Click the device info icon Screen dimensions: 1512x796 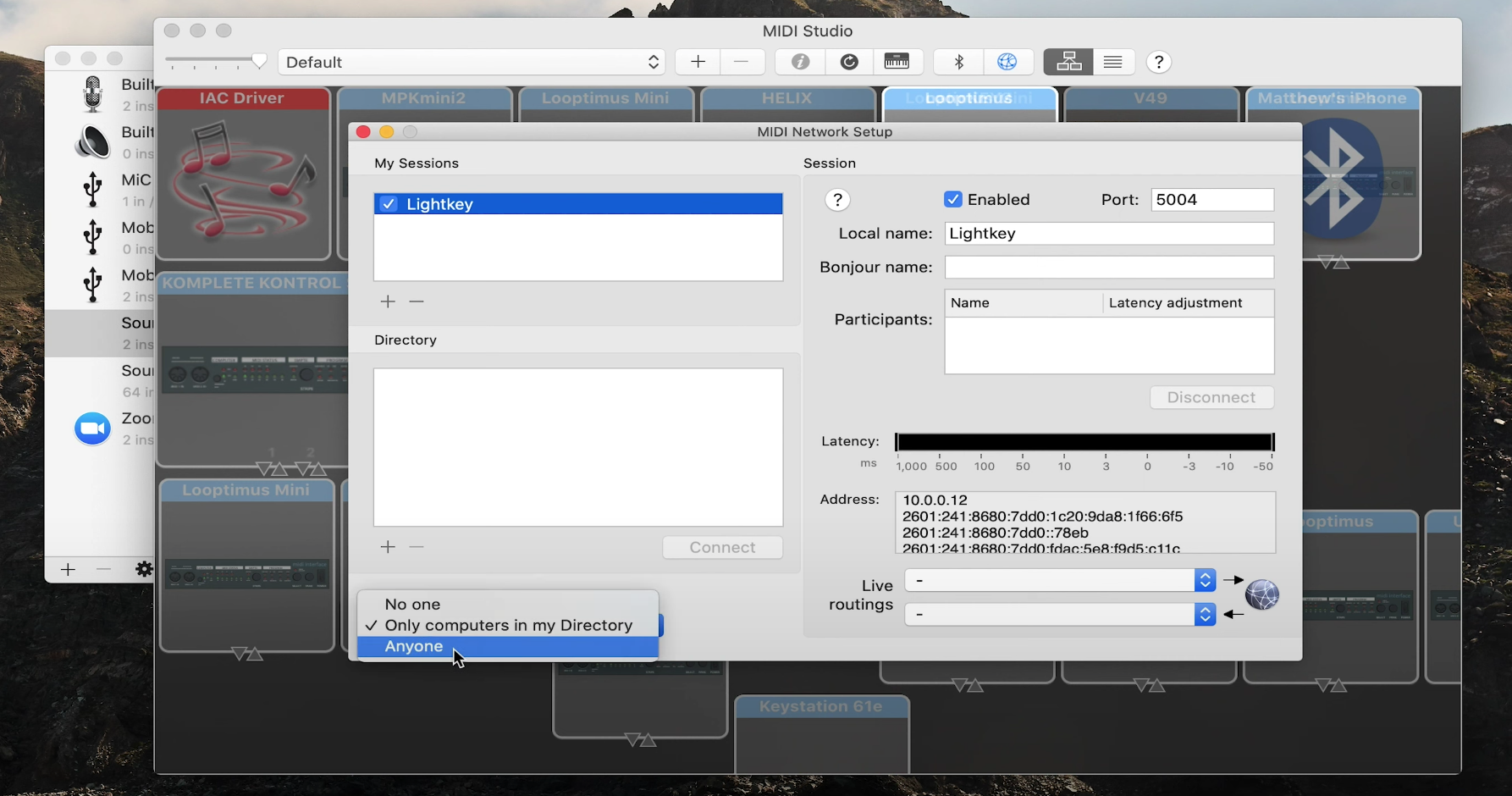coord(800,62)
